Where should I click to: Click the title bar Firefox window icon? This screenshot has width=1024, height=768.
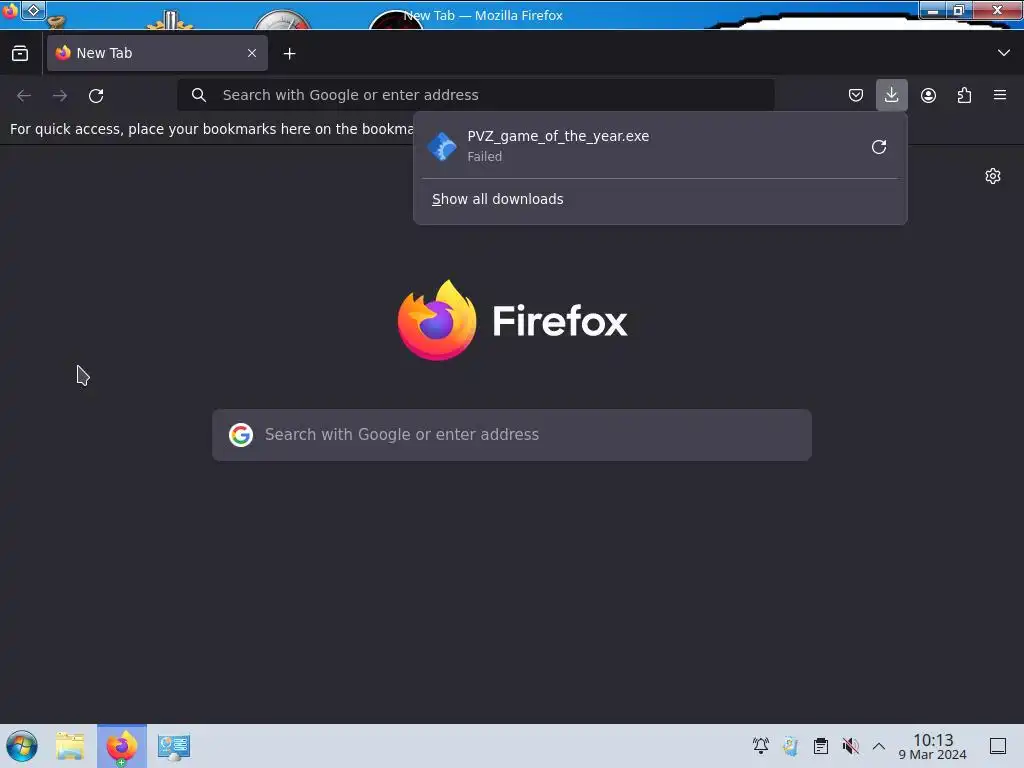point(10,10)
